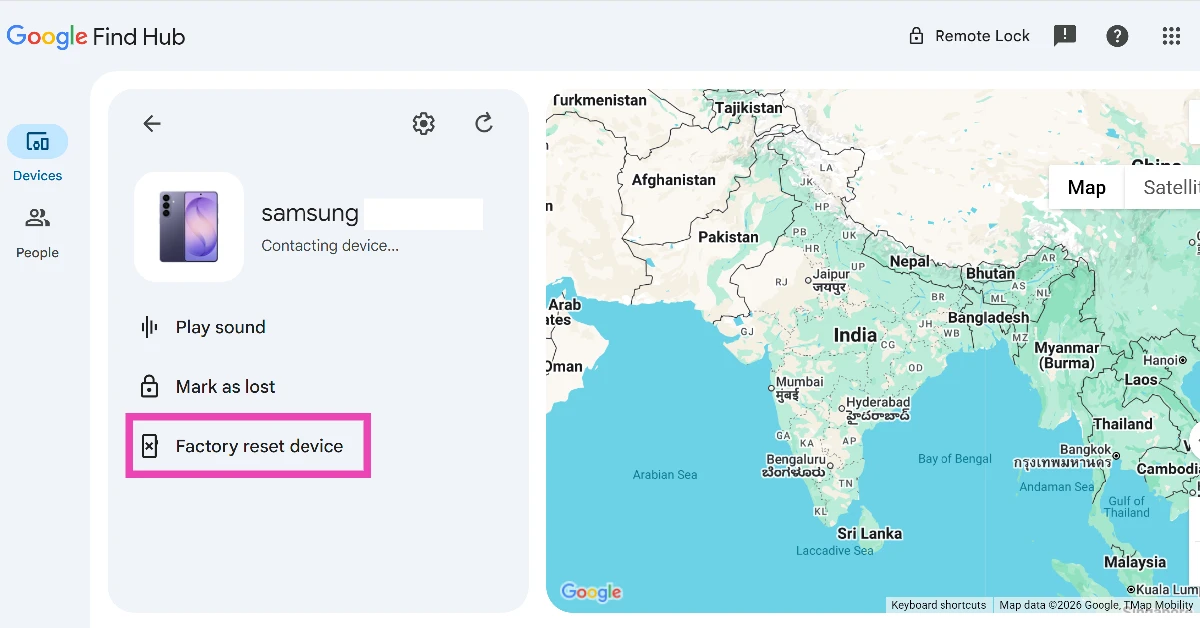The height and width of the screenshot is (628, 1200).
Task: Select the Map view type
Action: point(1086,188)
